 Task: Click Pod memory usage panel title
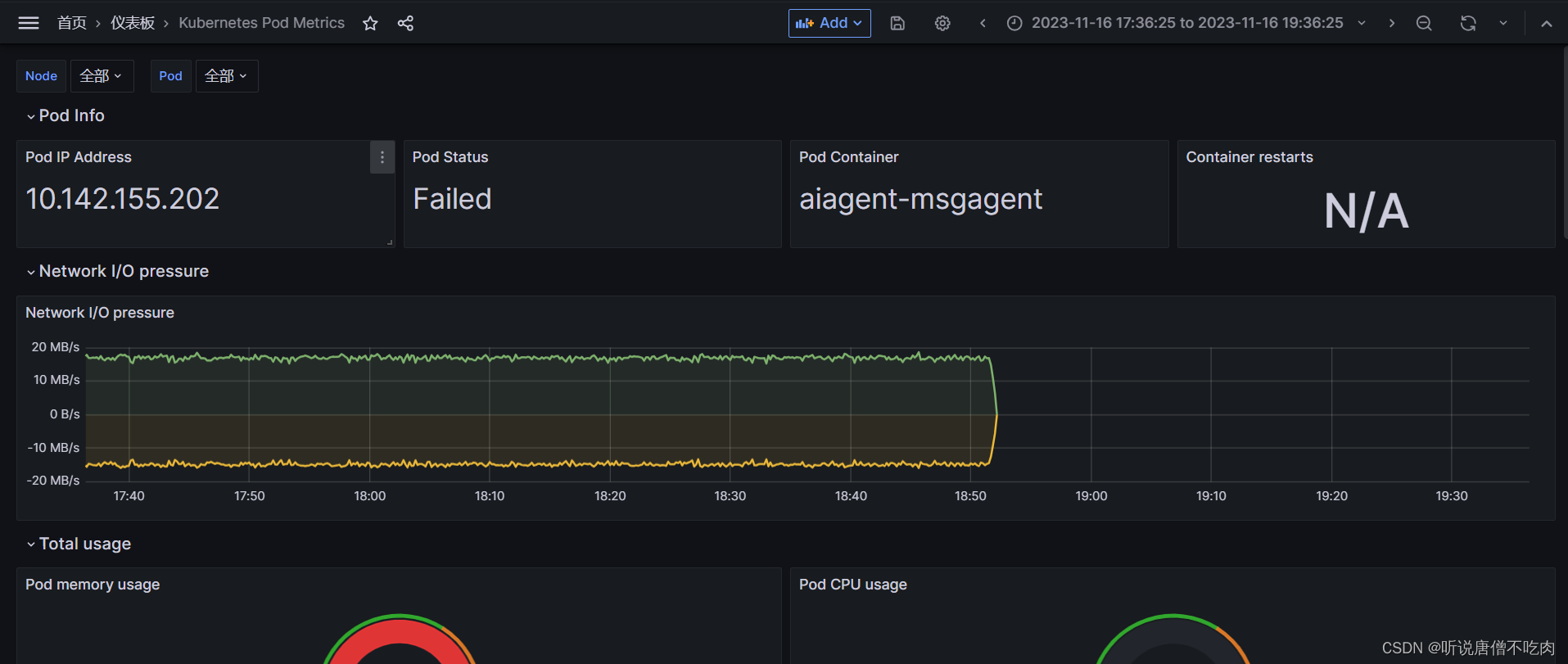coord(93,585)
